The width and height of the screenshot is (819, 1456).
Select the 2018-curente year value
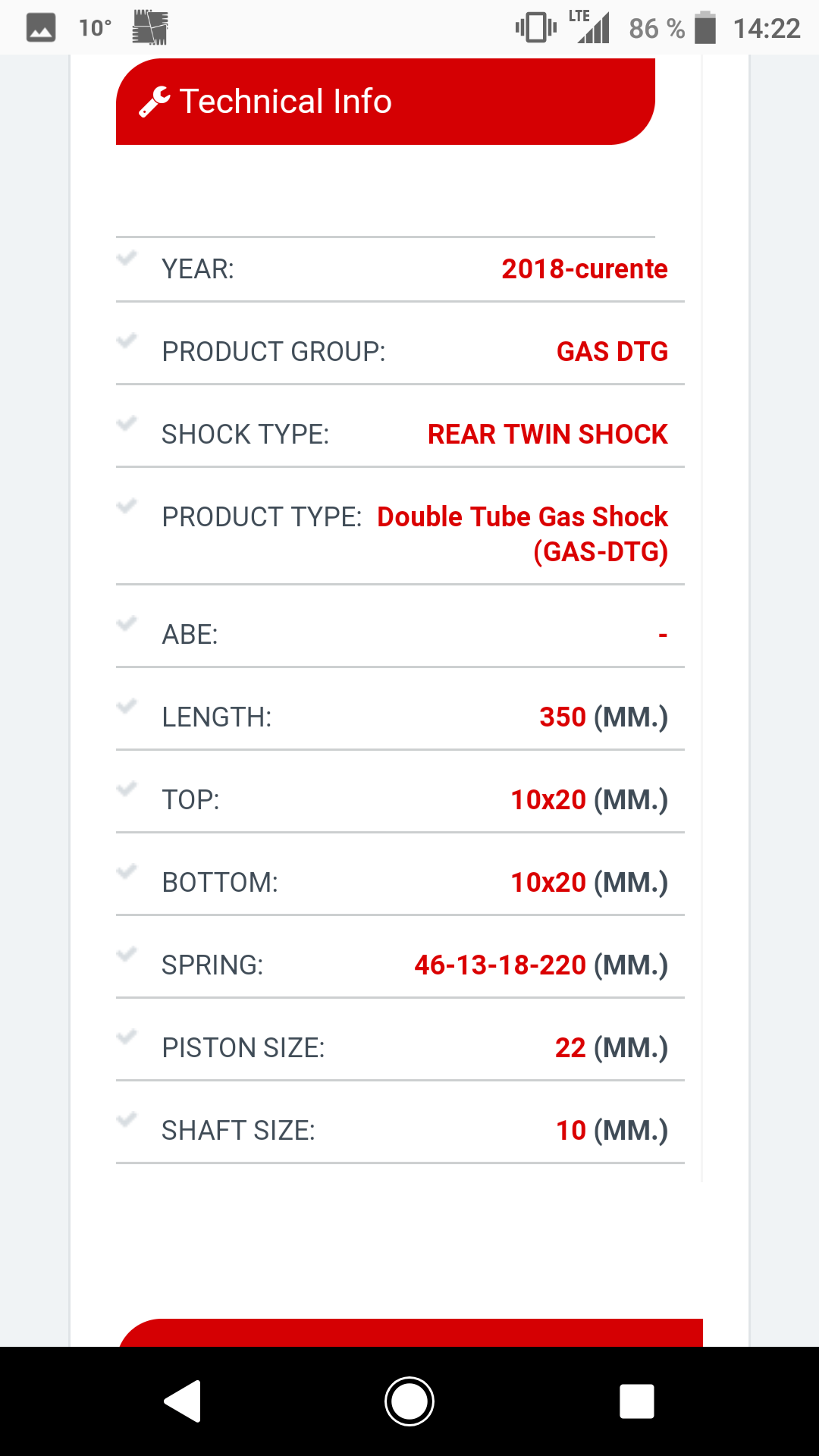click(584, 269)
